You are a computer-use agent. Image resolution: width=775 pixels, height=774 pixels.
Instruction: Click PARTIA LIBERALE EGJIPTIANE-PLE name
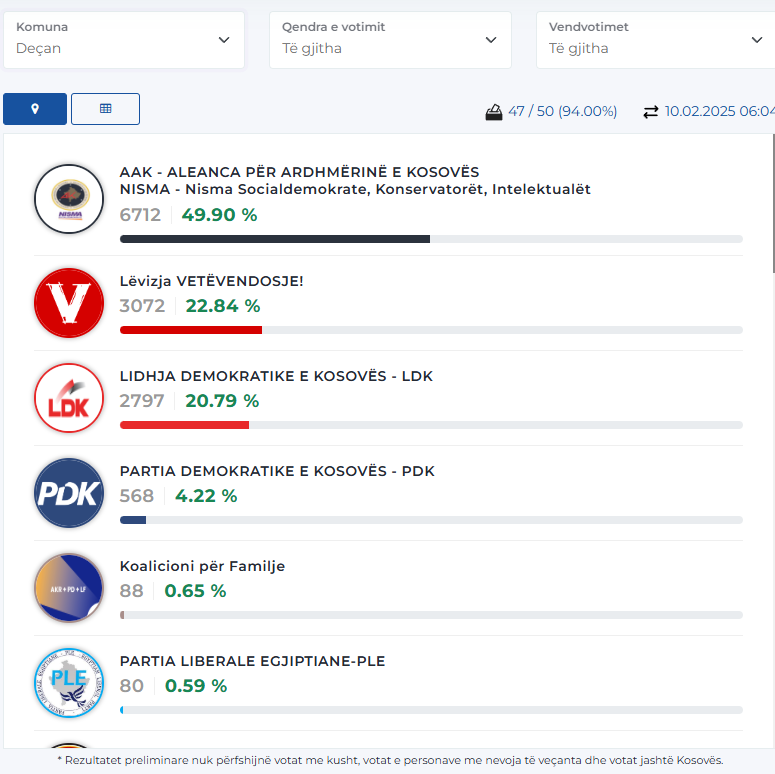click(252, 661)
